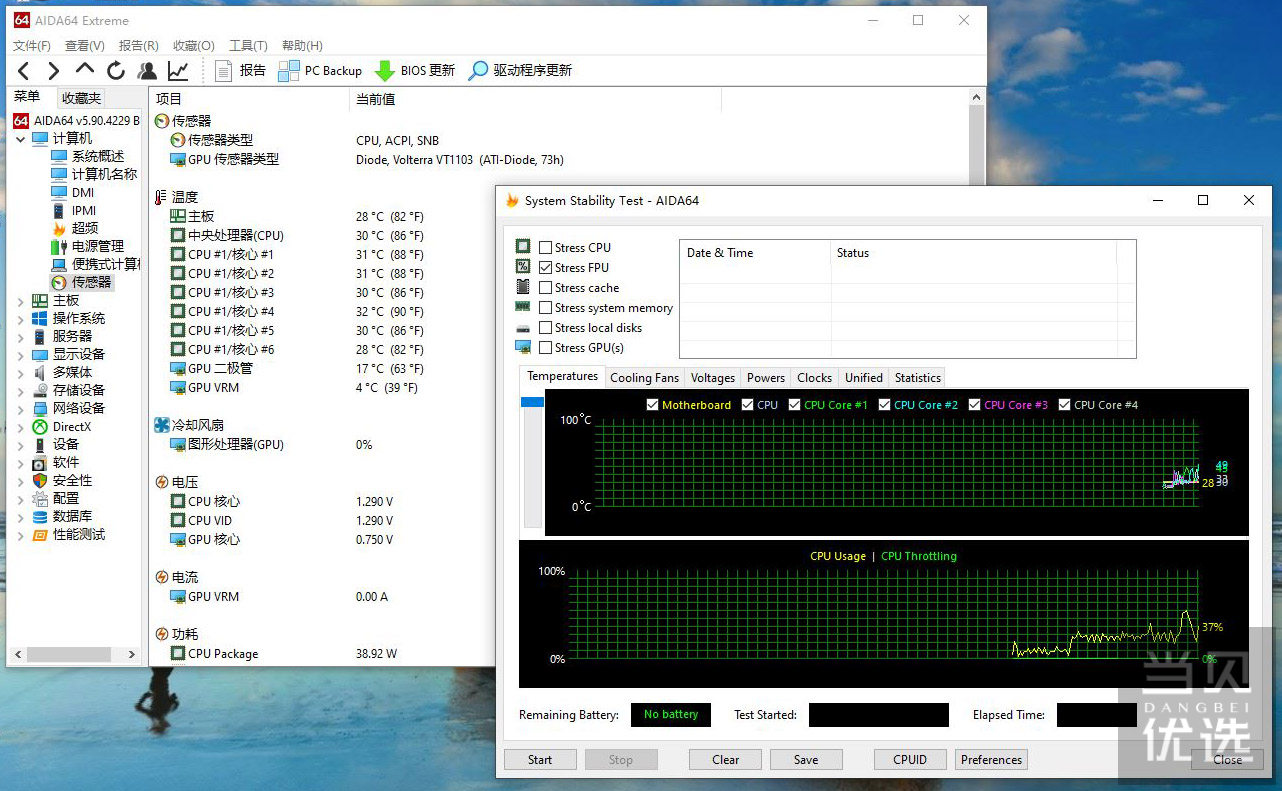Click the Save button

[806, 759]
